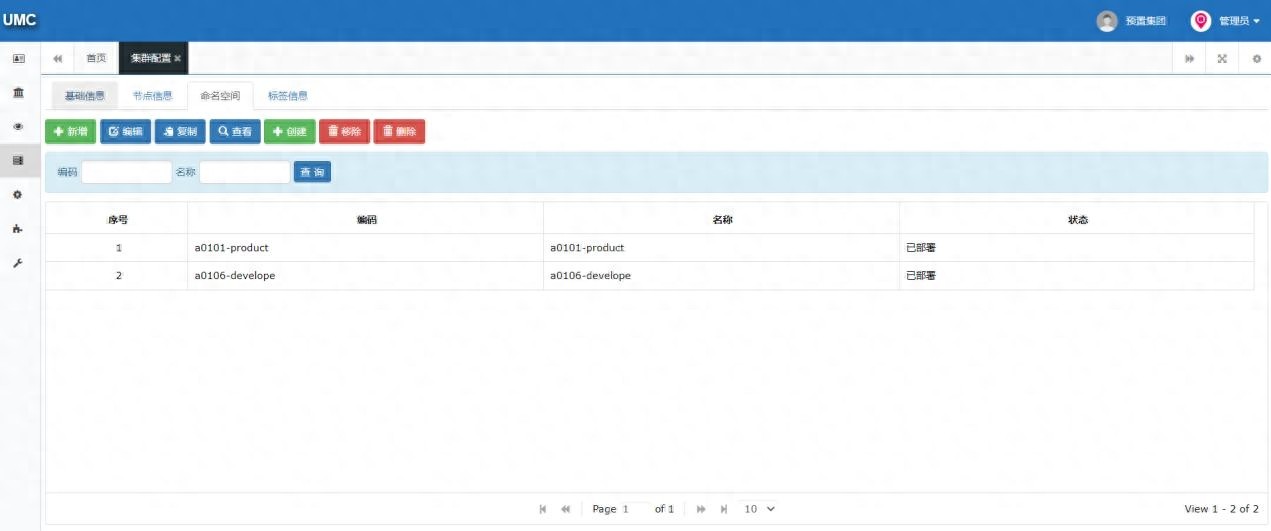The width and height of the screenshot is (1271, 531).
Task: Click the red 删除 button
Action: (x=399, y=132)
